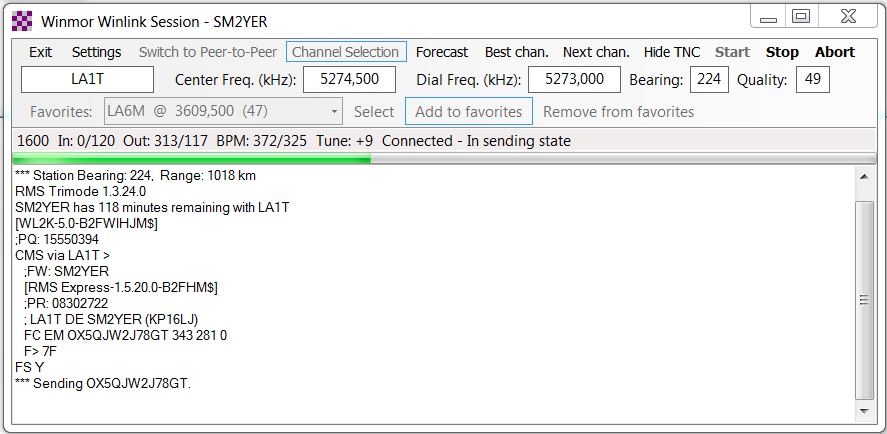Image resolution: width=887 pixels, height=434 pixels.
Task: Click the Stop command
Action: [782, 52]
